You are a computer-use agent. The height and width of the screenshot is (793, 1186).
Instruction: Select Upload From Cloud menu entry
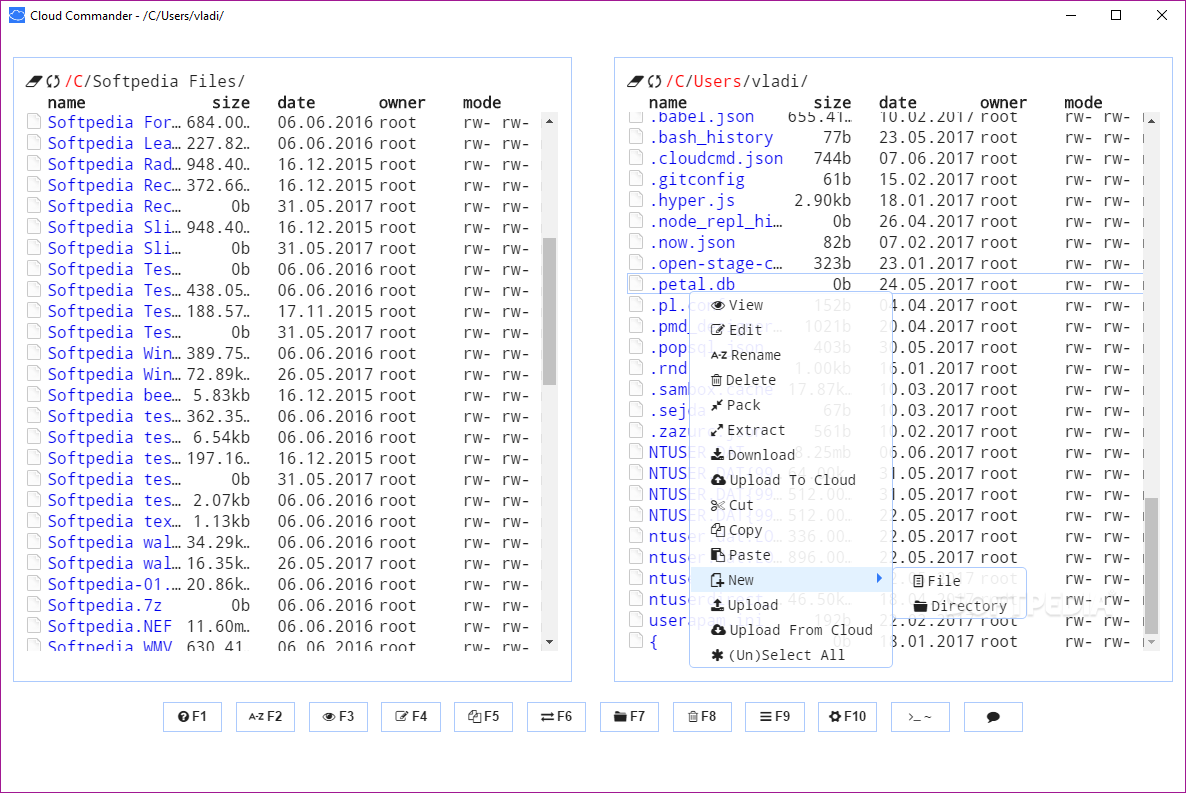coord(791,630)
